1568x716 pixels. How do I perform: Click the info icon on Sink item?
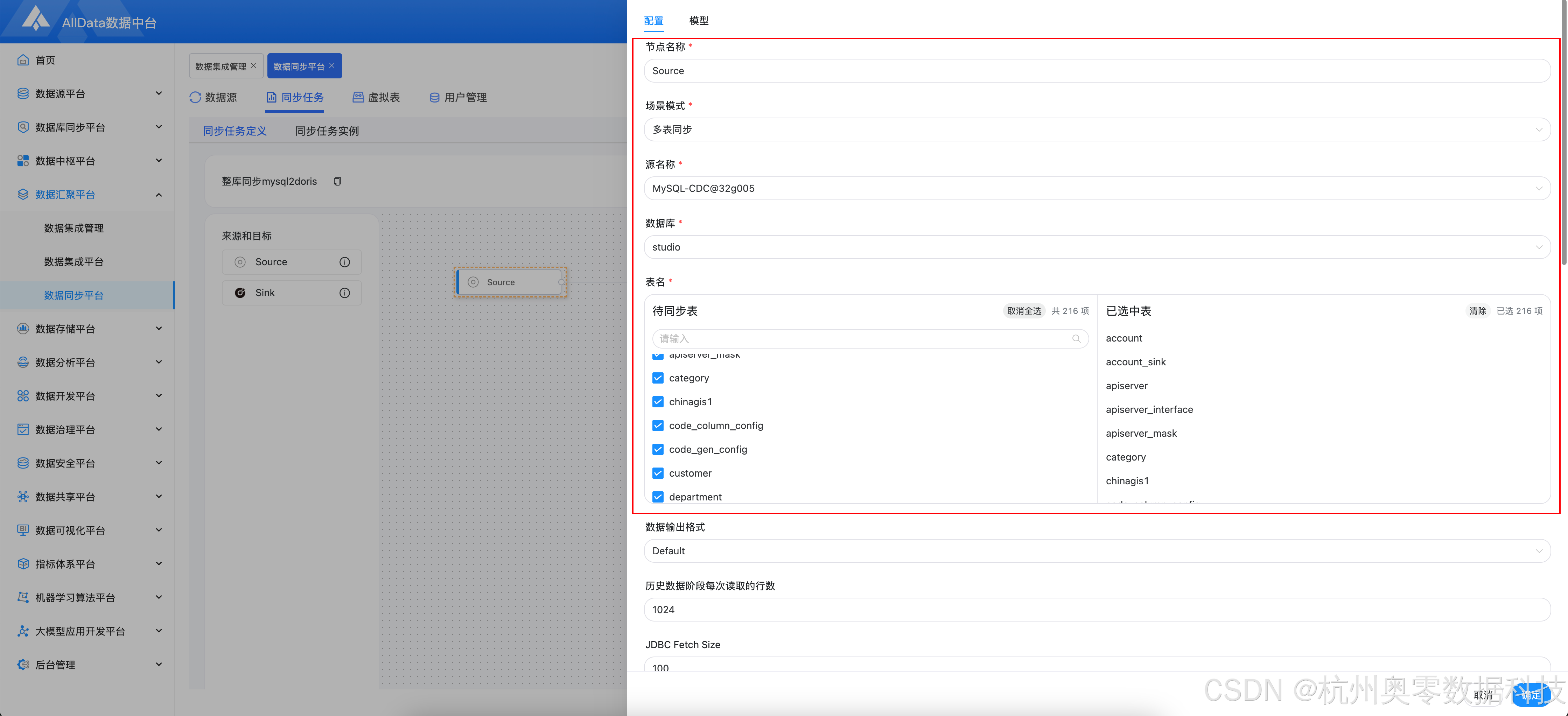(x=344, y=293)
